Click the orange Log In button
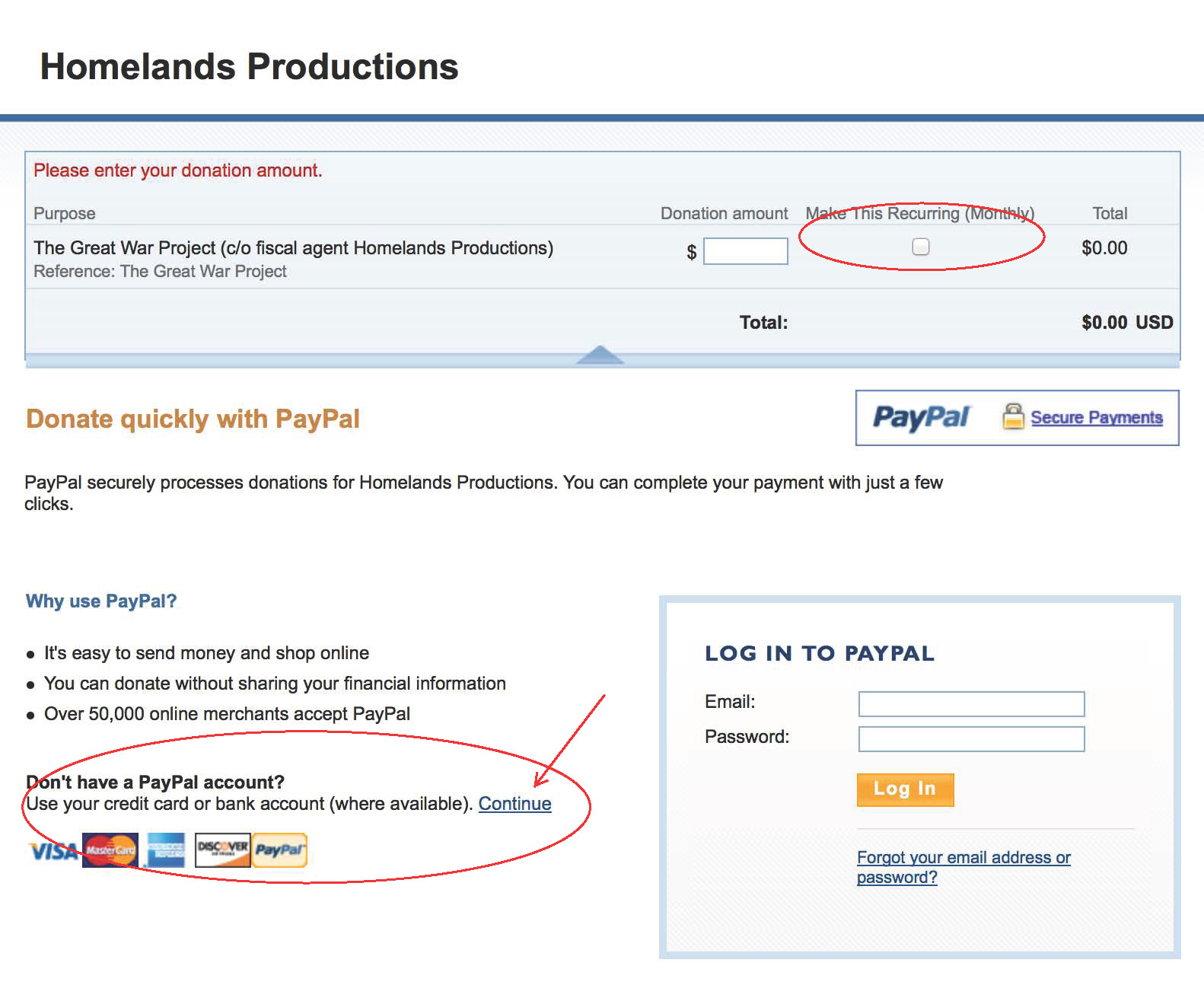Viewport: 1204px width, 985px height. (x=905, y=789)
